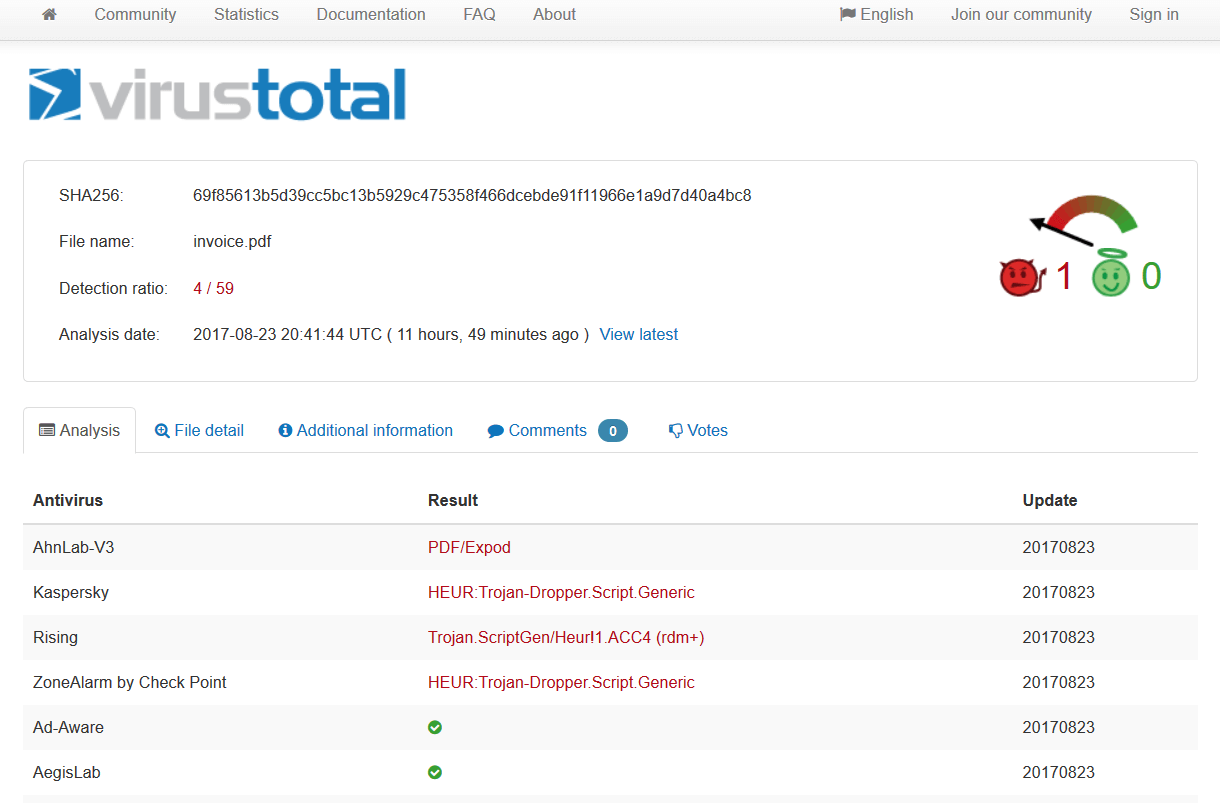Click the red devil malicious vote icon
Screen dimensions: 1220x803
point(1020,277)
